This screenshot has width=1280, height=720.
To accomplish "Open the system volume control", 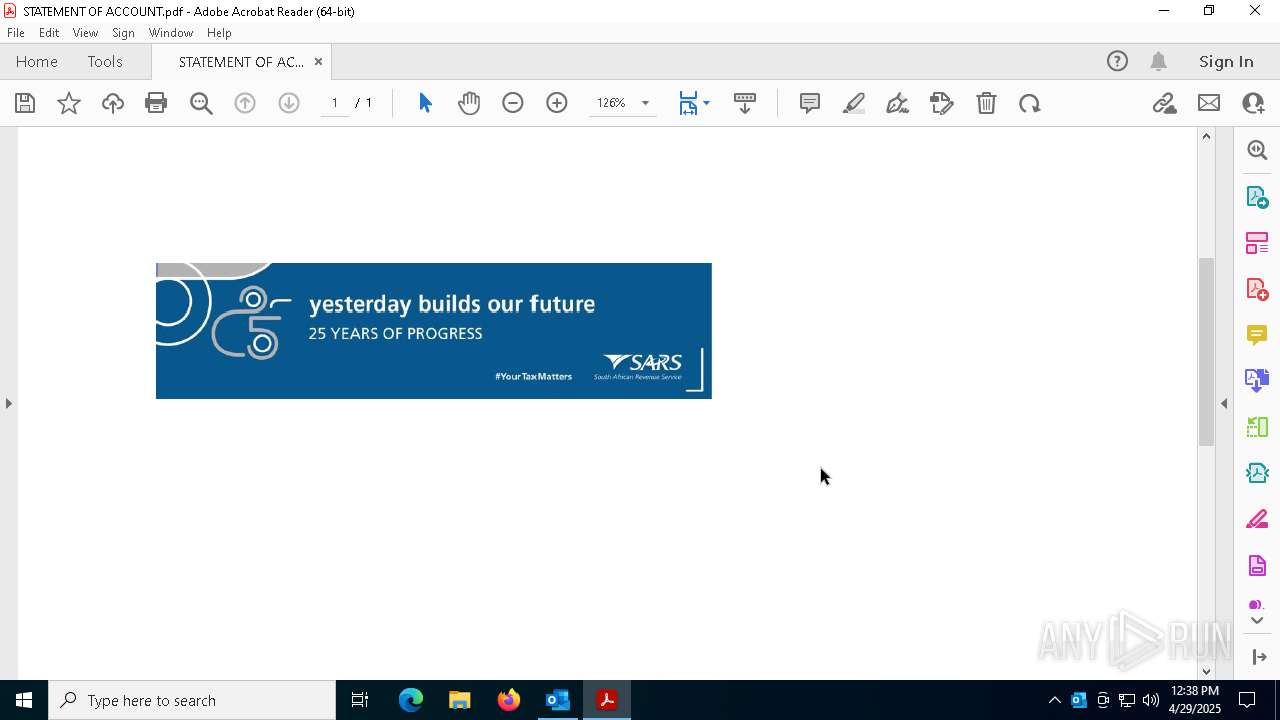I will [1150, 700].
